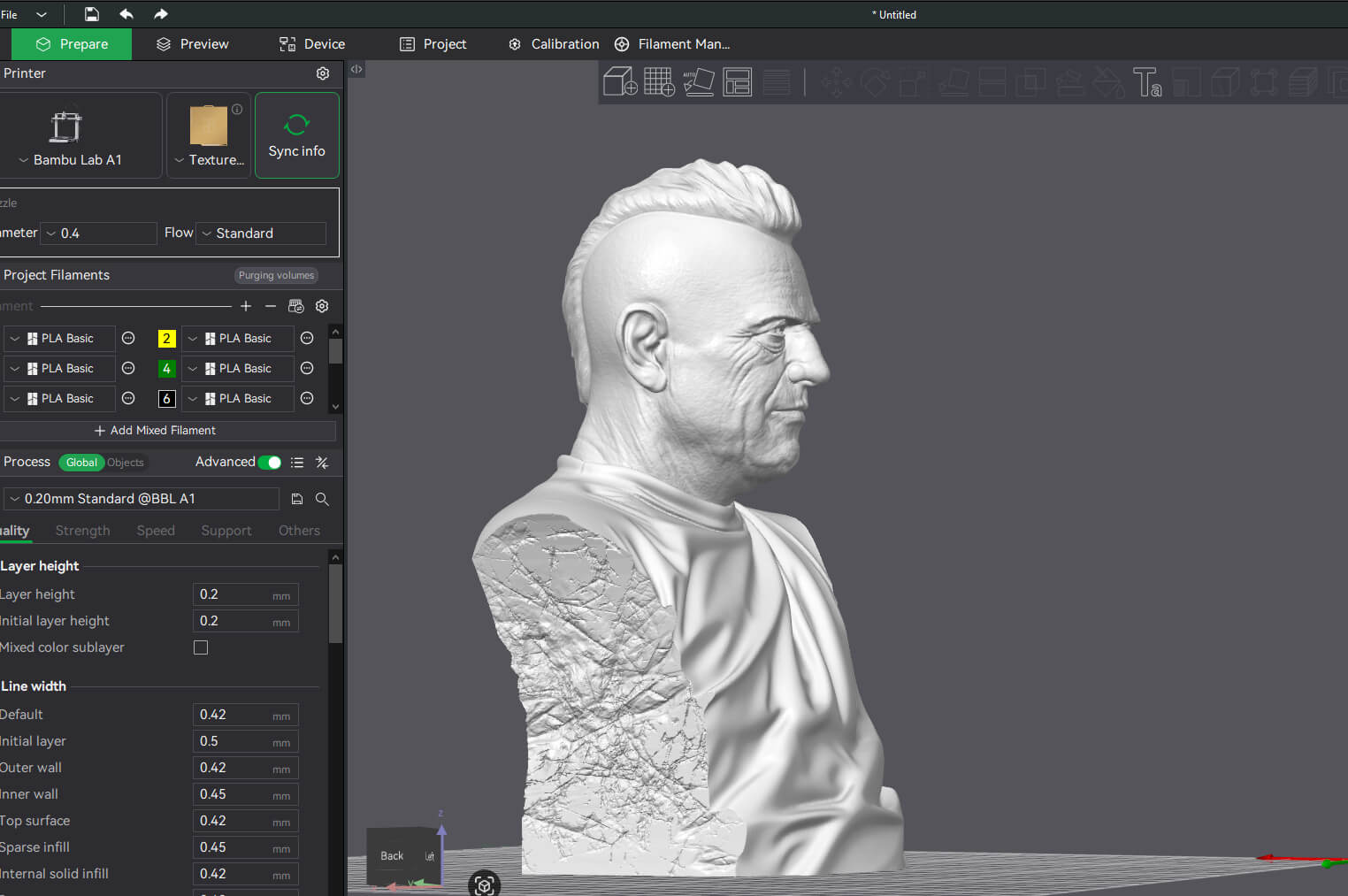Click the Sync info button
The height and width of the screenshot is (896, 1348).
point(297,135)
